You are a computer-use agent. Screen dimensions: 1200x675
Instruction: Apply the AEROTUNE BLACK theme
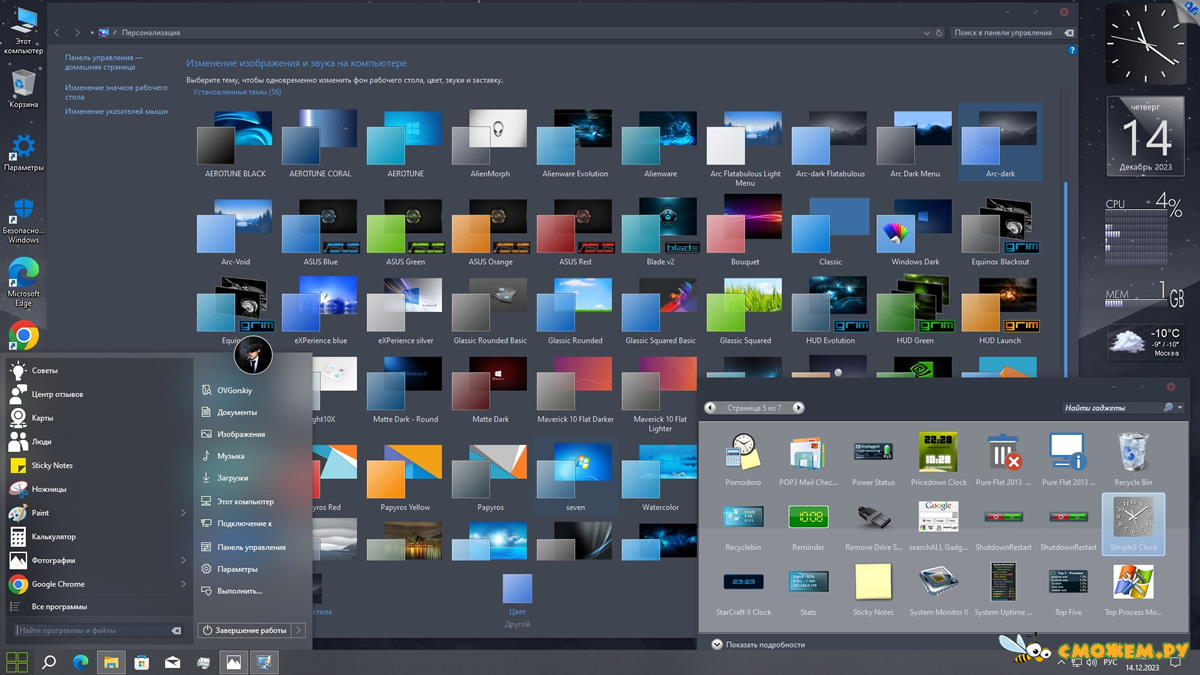pyautogui.click(x=235, y=142)
